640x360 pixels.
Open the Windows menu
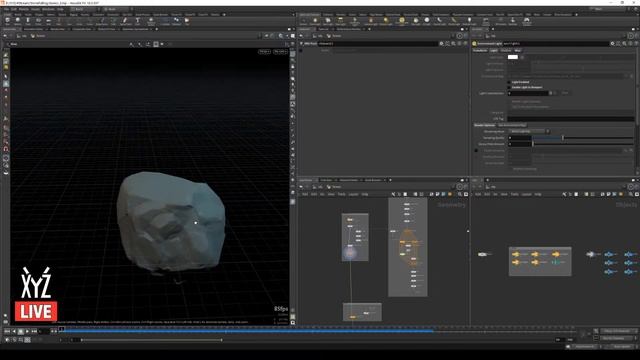[48, 9]
